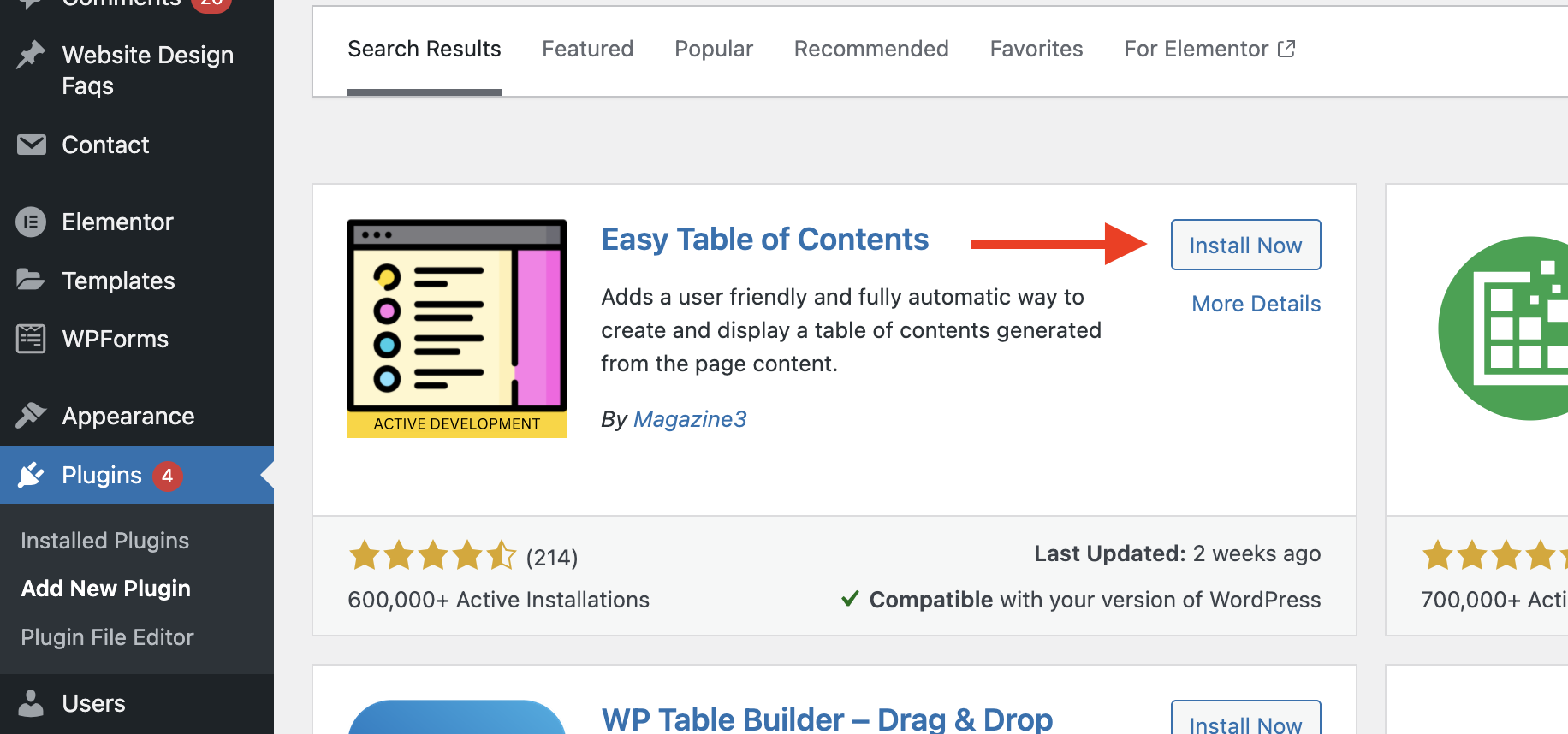1568x734 pixels.
Task: Install Easy Table of Contents plugin now
Action: 1245,246
